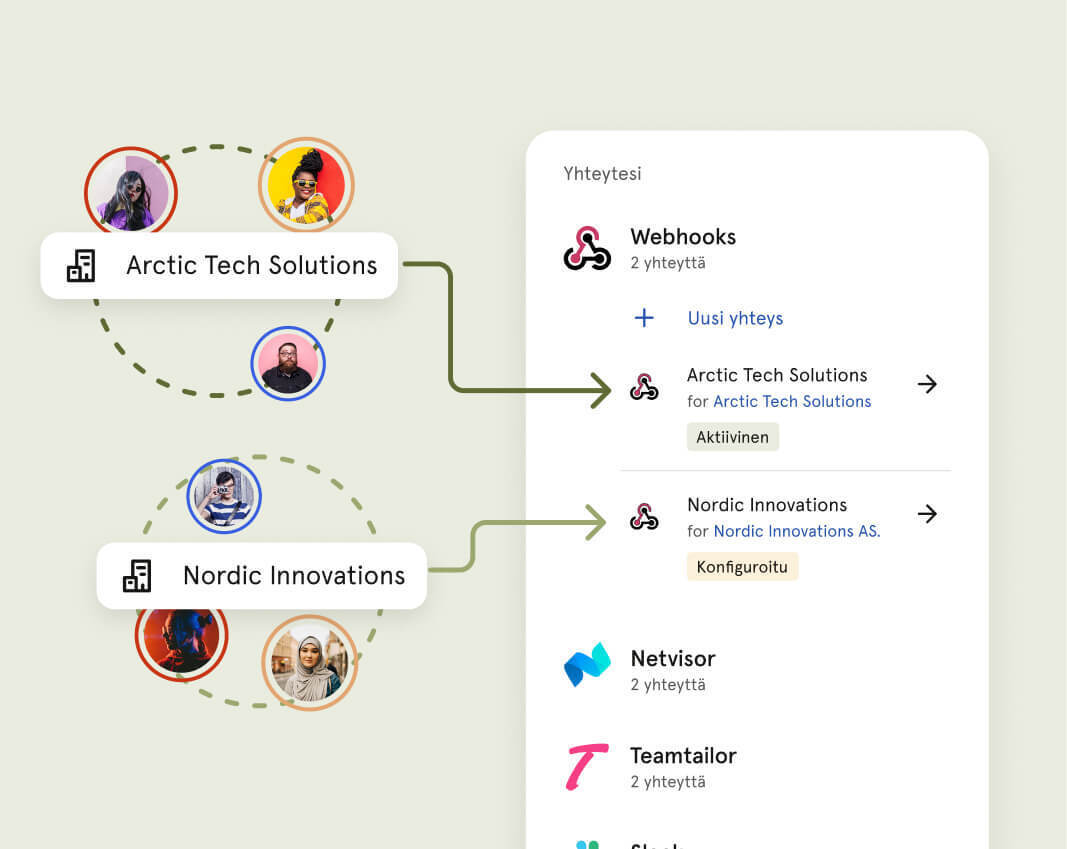Click the Netvisor logo icon

tap(587, 665)
